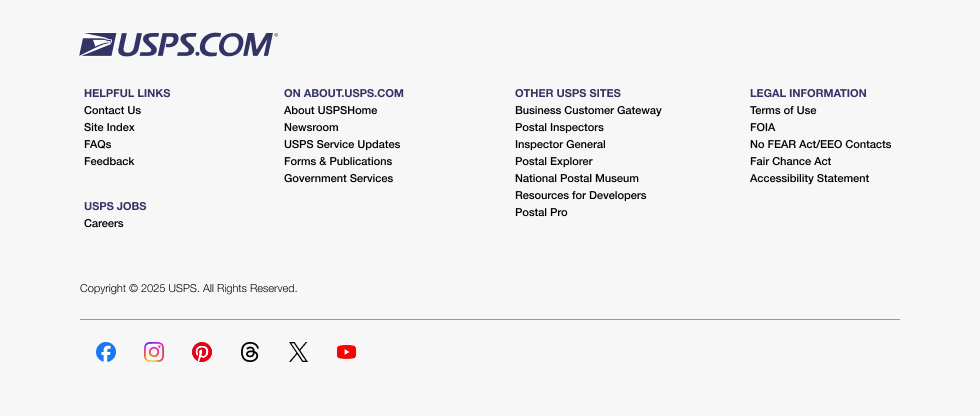Viewport: 980px width, 416px height.
Task: Open No FEAR Act/EEO Contacts link
Action: click(821, 144)
